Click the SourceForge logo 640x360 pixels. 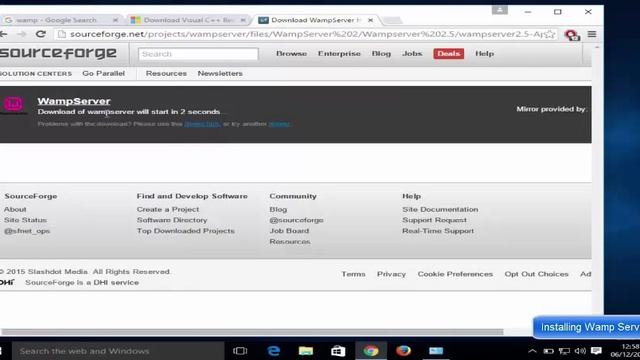pyautogui.click(x=58, y=53)
